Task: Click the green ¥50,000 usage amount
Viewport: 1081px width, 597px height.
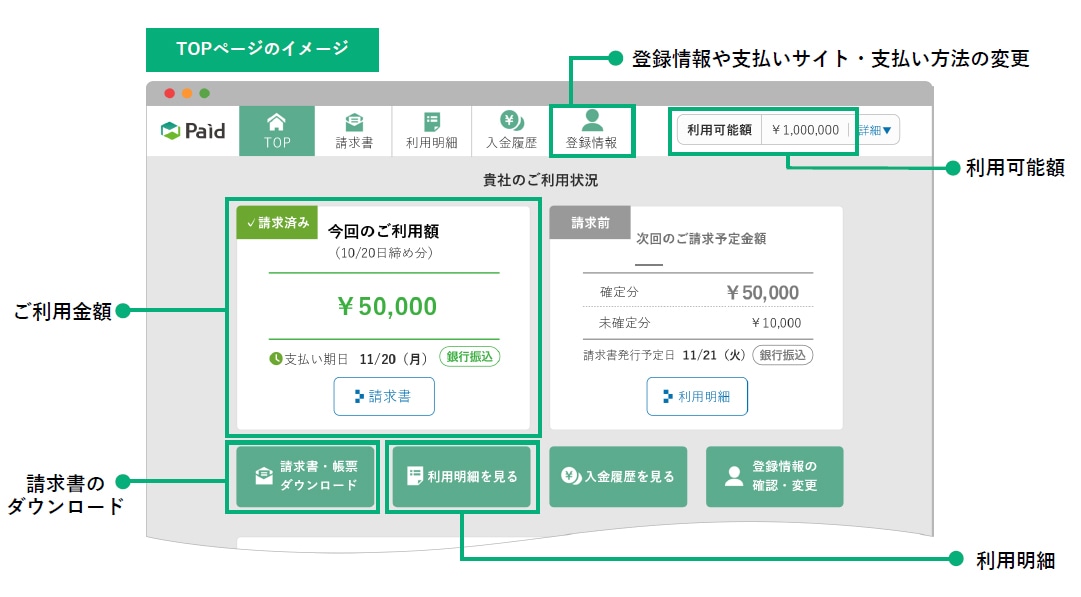Action: [x=387, y=306]
